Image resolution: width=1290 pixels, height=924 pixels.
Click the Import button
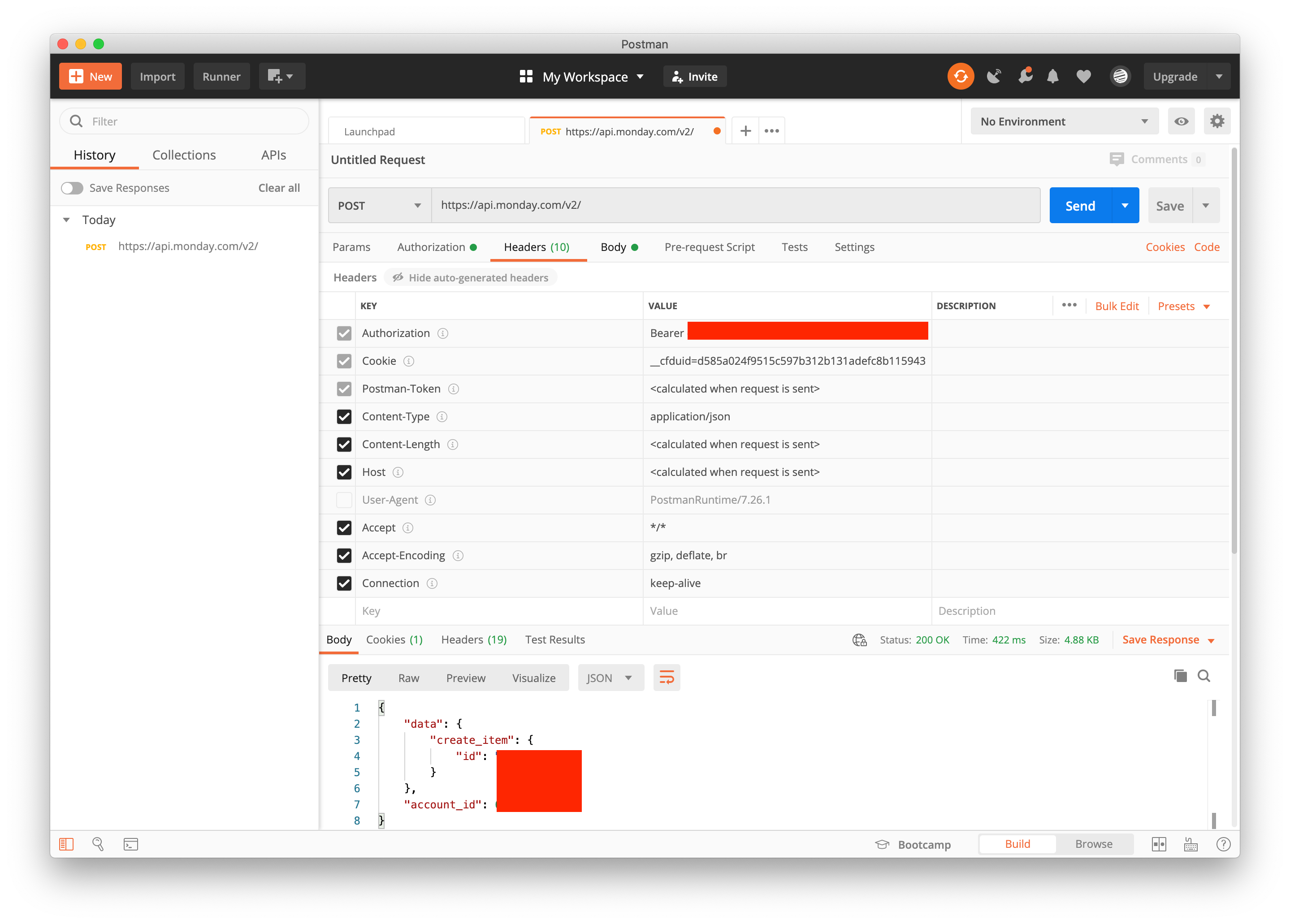click(x=158, y=77)
